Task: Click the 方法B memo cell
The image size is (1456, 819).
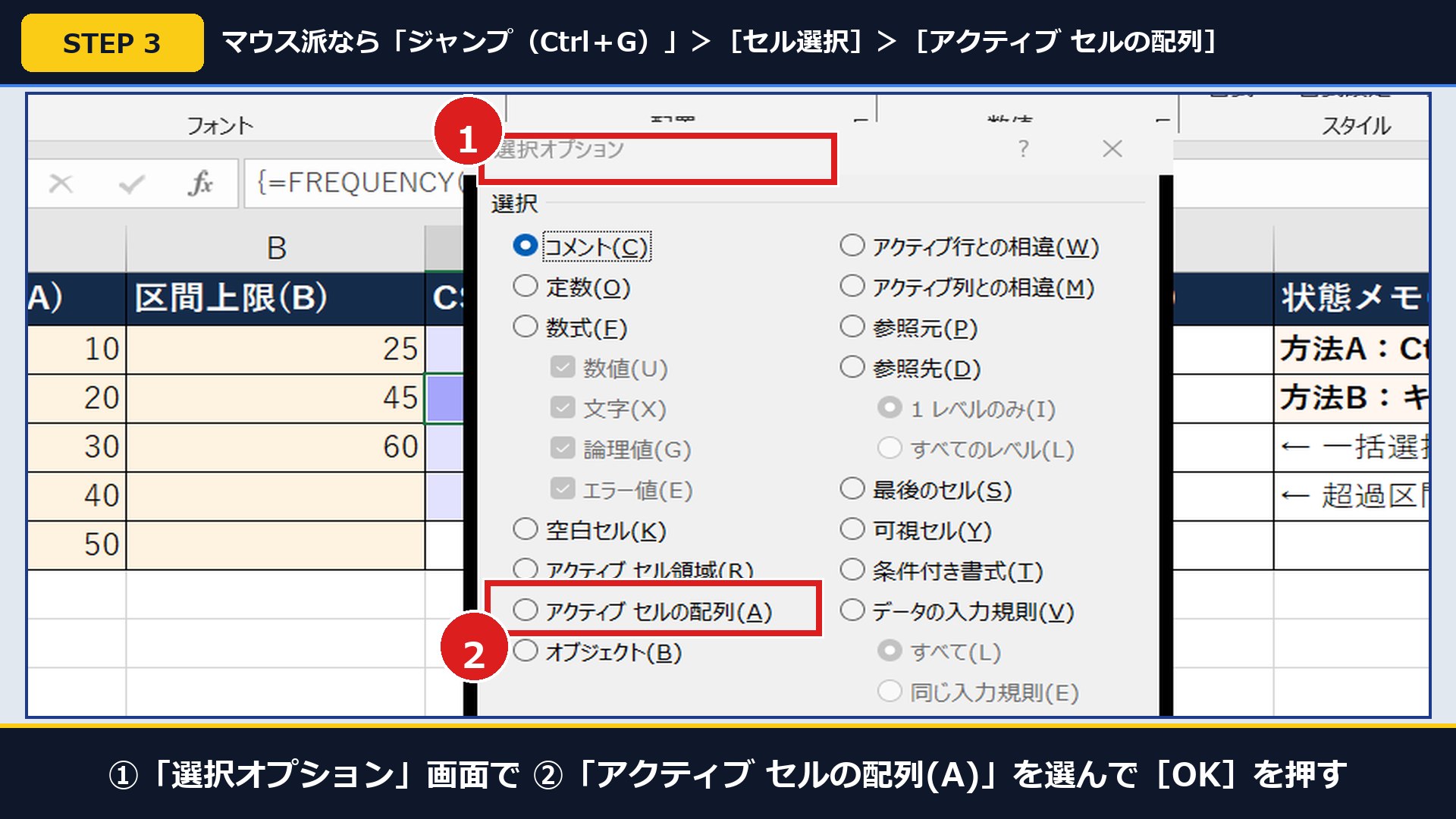Action: (1351, 398)
